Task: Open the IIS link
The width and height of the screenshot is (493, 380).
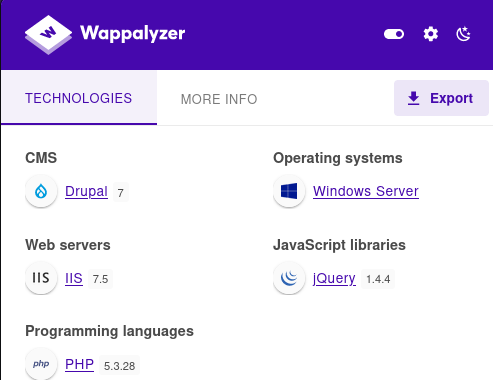Action: (x=74, y=278)
